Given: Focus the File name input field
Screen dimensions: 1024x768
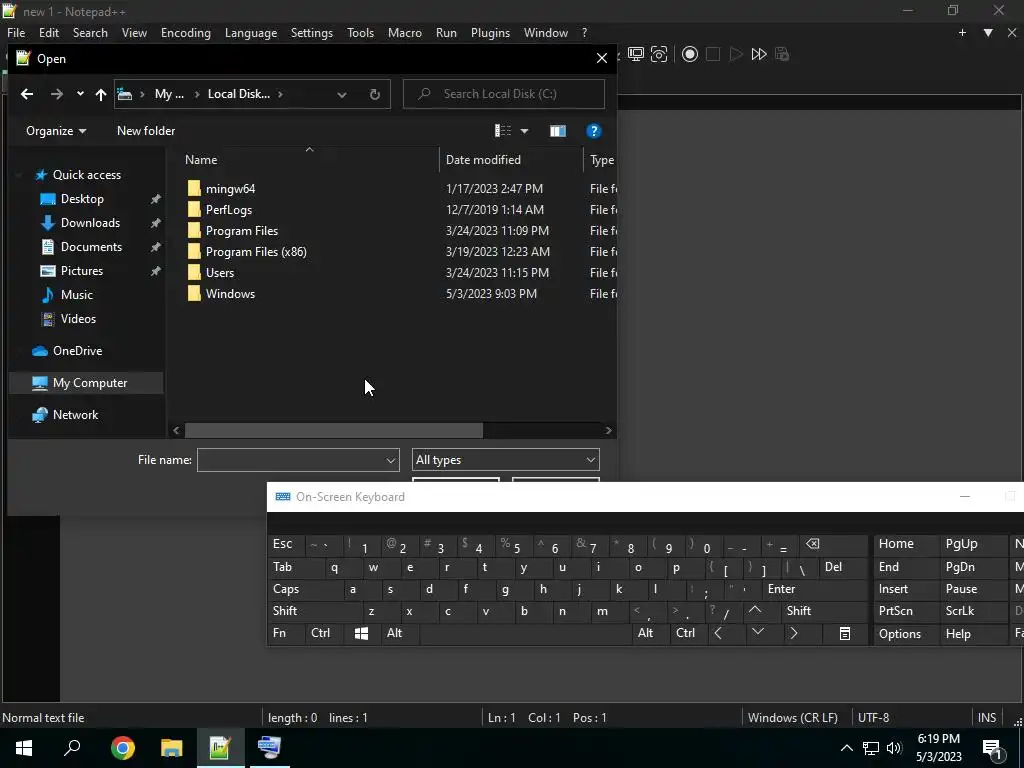Looking at the screenshot, I should (x=291, y=460).
